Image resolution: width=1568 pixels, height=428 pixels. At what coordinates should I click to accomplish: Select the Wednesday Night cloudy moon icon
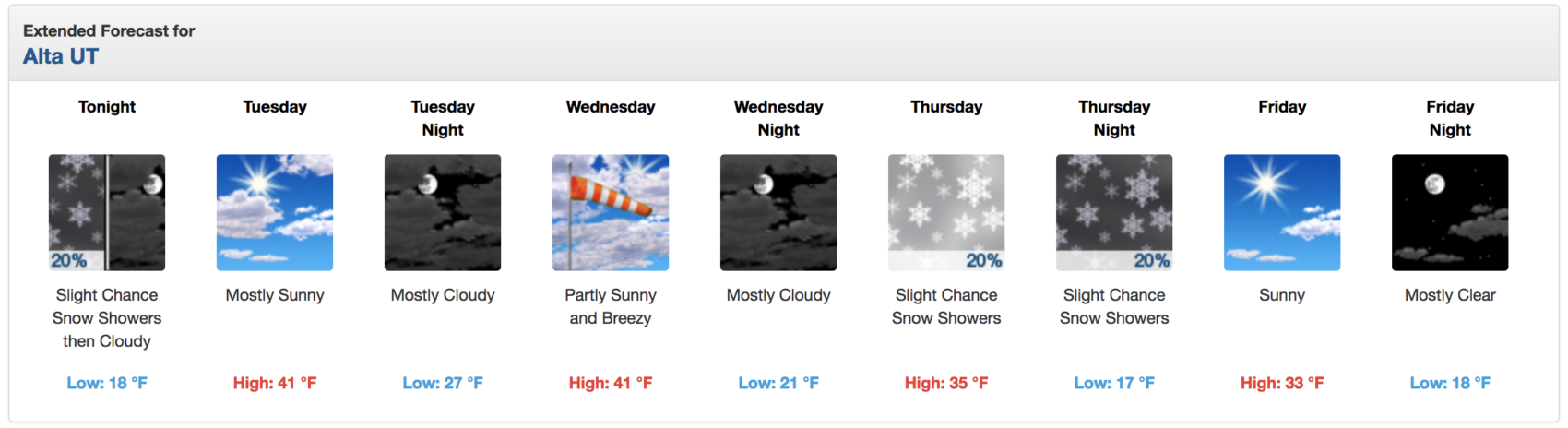[x=778, y=212]
